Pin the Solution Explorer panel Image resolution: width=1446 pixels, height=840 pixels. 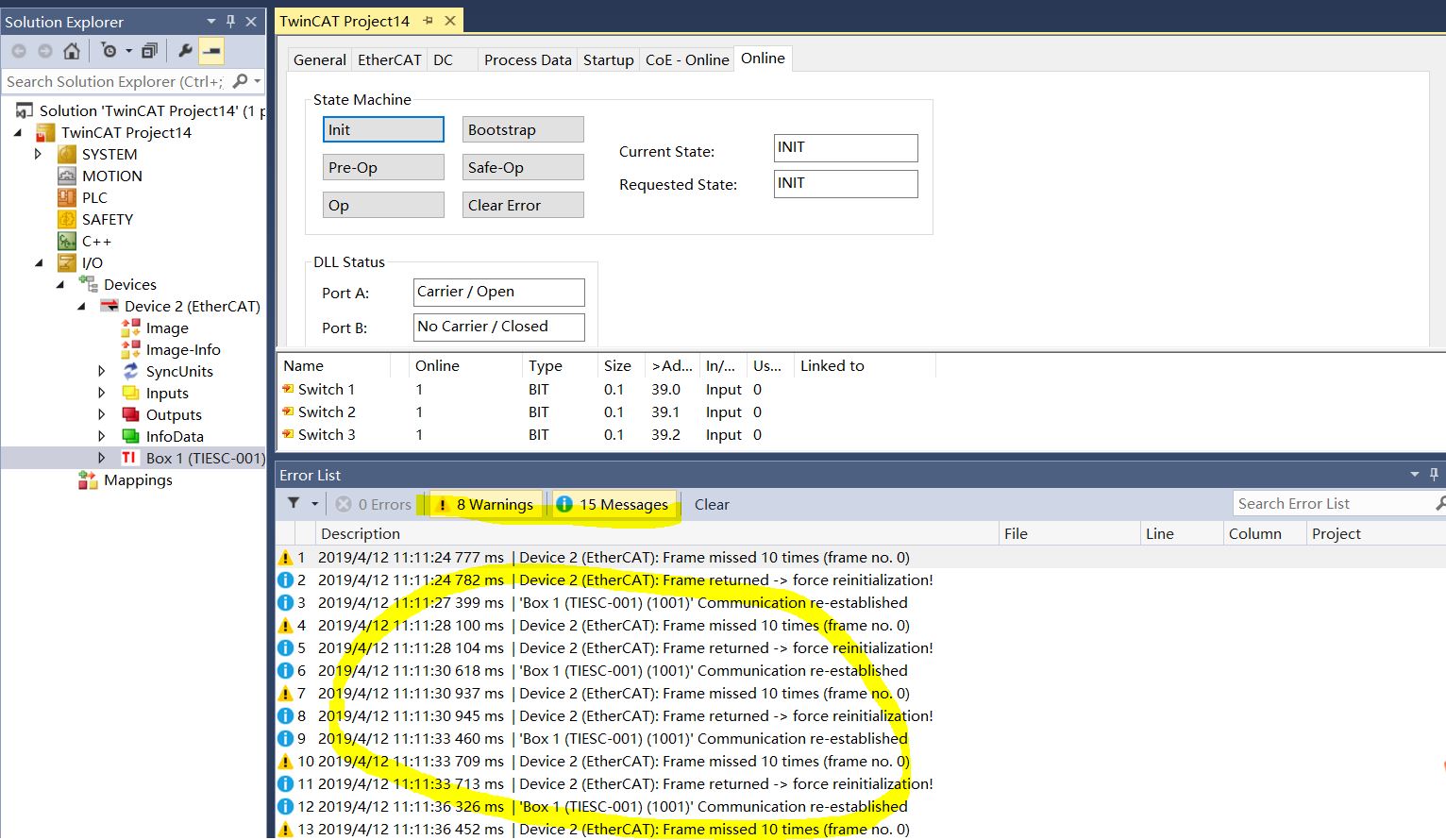click(x=231, y=22)
